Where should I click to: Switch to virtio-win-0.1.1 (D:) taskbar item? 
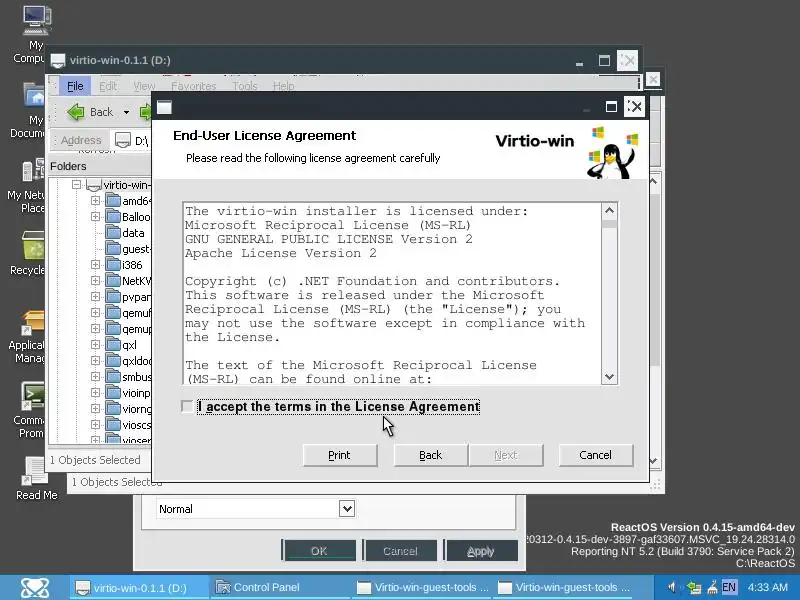[x=139, y=587]
